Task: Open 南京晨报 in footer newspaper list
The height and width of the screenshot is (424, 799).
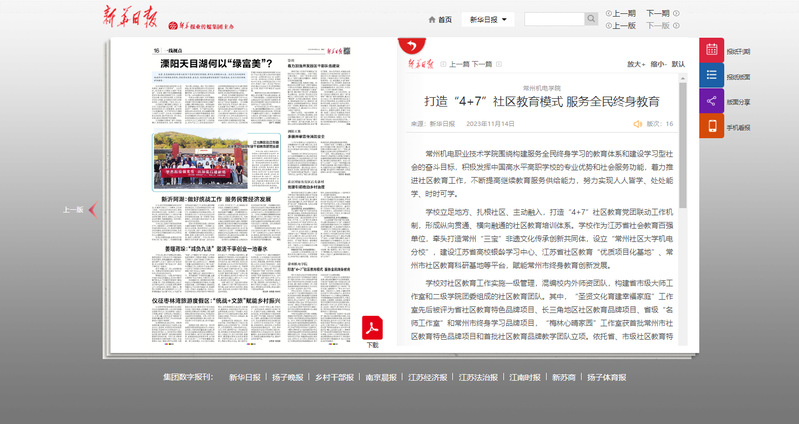Action: click(381, 378)
